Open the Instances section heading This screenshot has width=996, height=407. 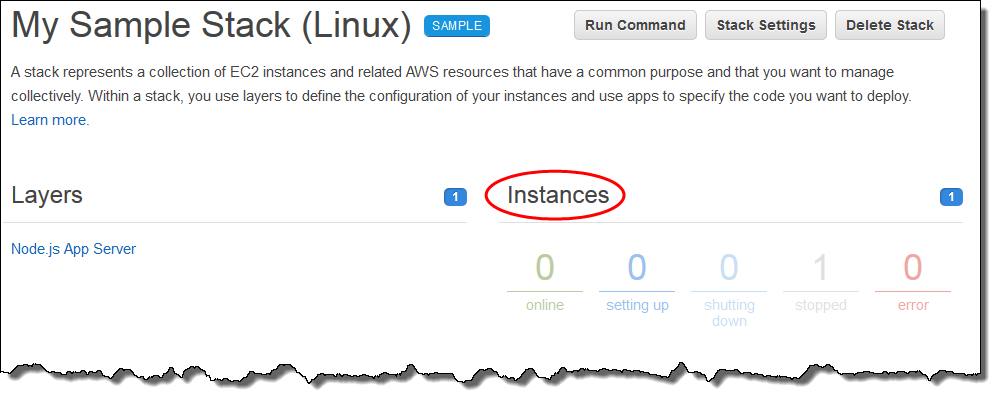558,195
